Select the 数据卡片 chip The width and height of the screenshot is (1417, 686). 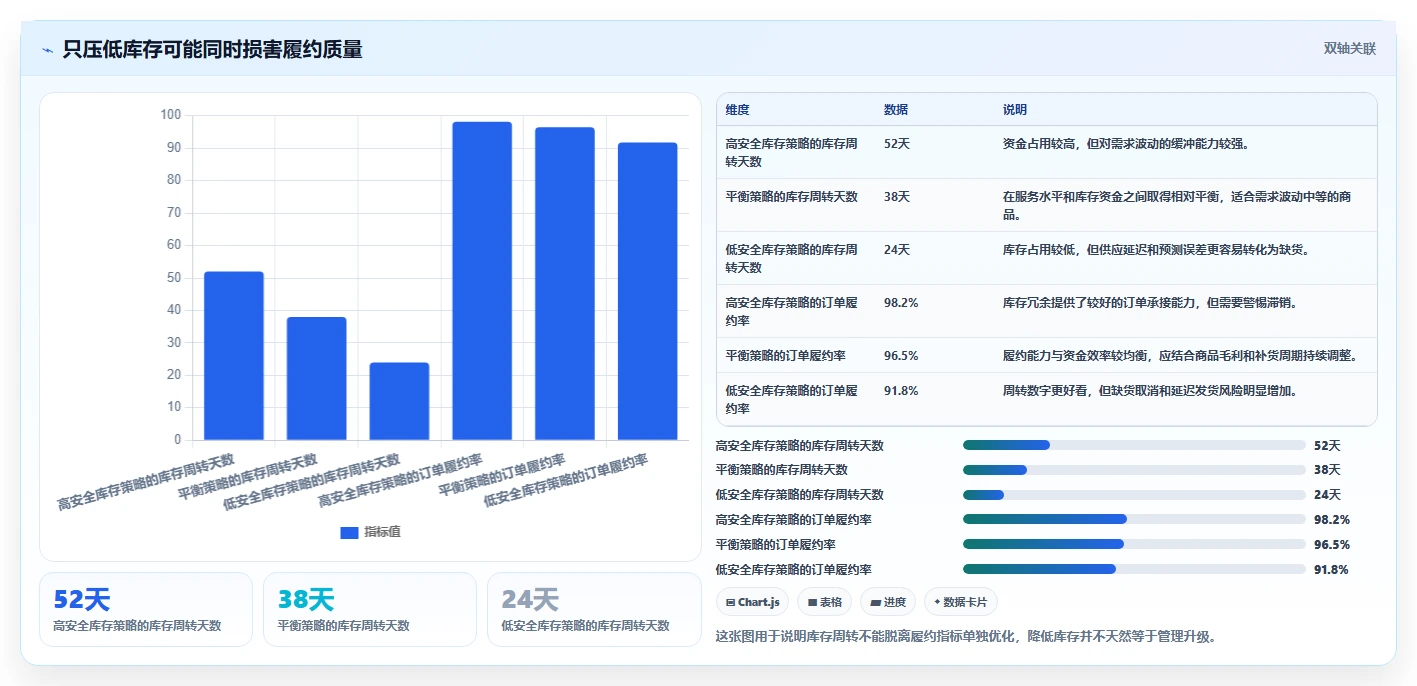point(961,602)
